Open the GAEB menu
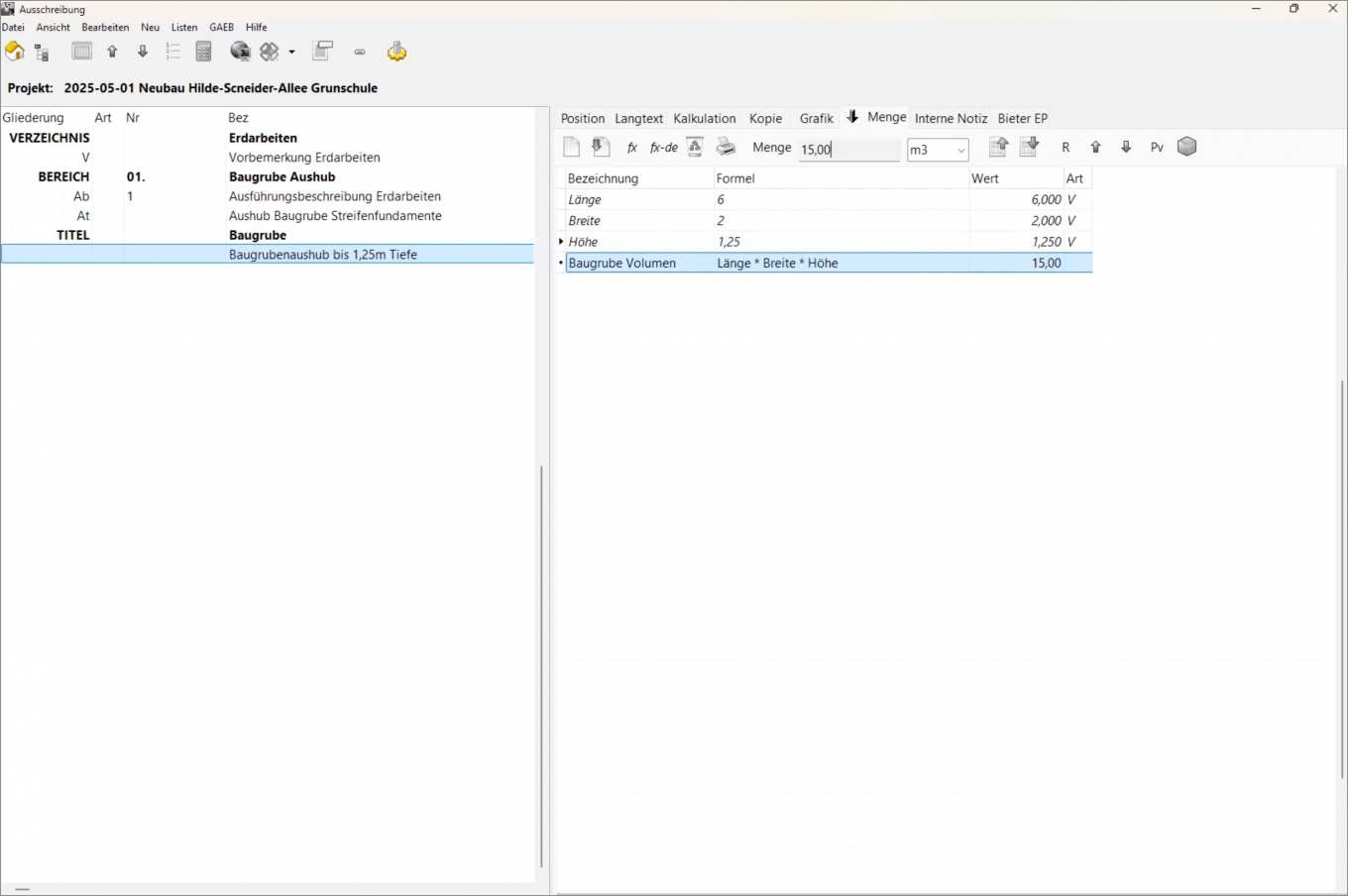1348x896 pixels. (x=221, y=27)
